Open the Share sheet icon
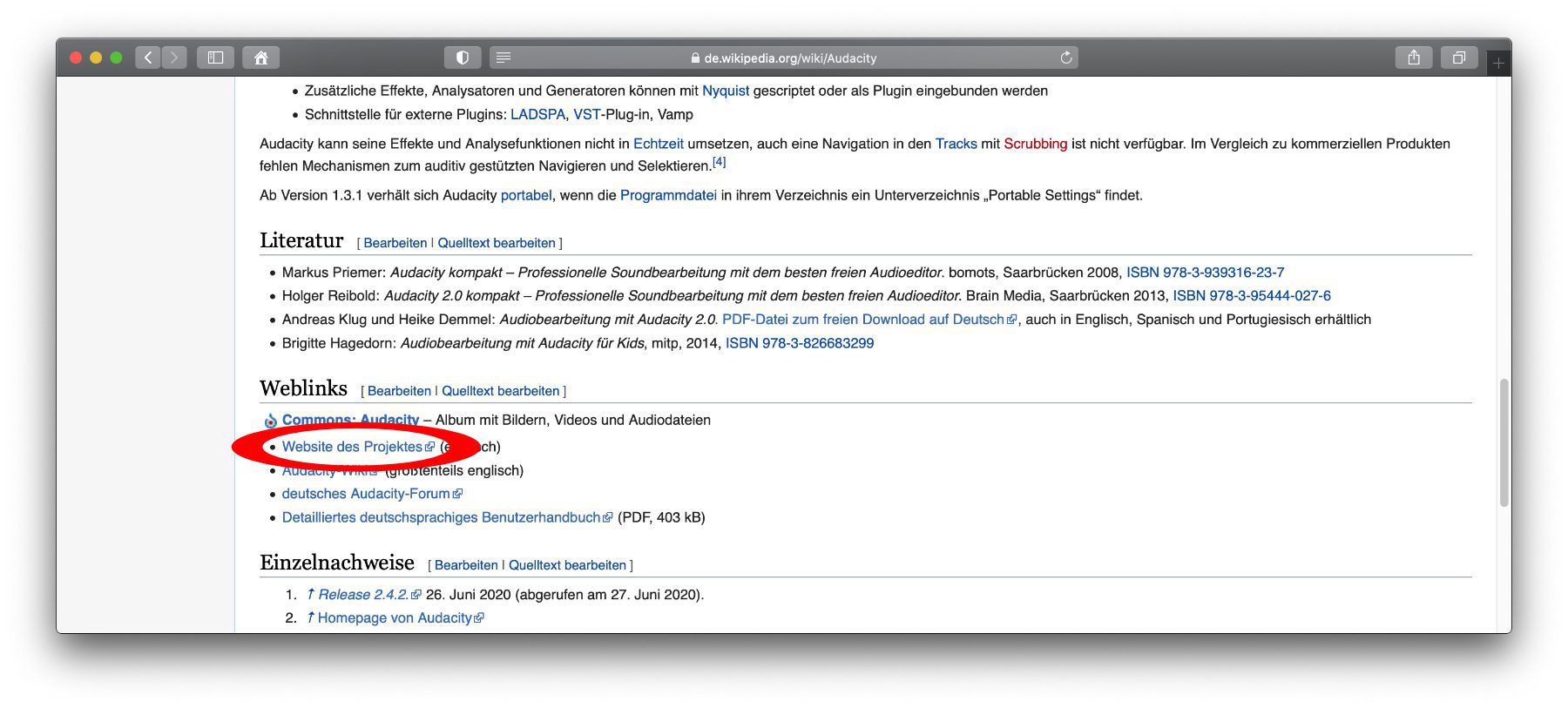 click(x=1414, y=57)
